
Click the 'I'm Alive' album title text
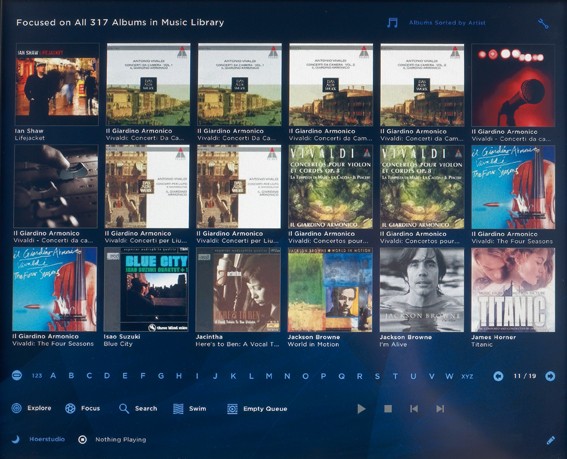click(393, 344)
